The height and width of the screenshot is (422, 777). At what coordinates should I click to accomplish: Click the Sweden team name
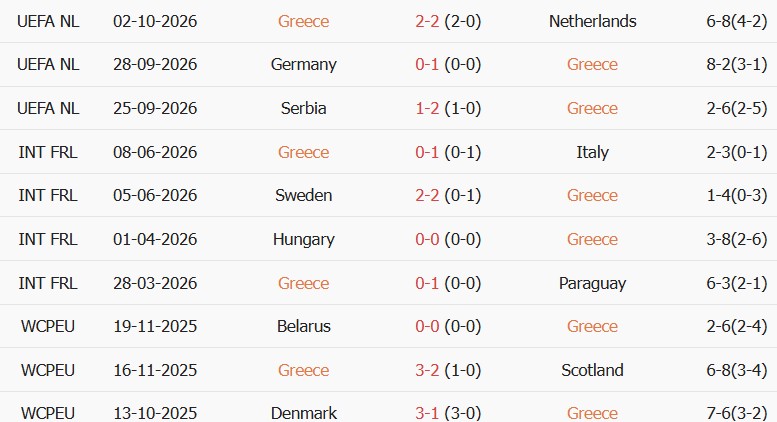point(303,195)
